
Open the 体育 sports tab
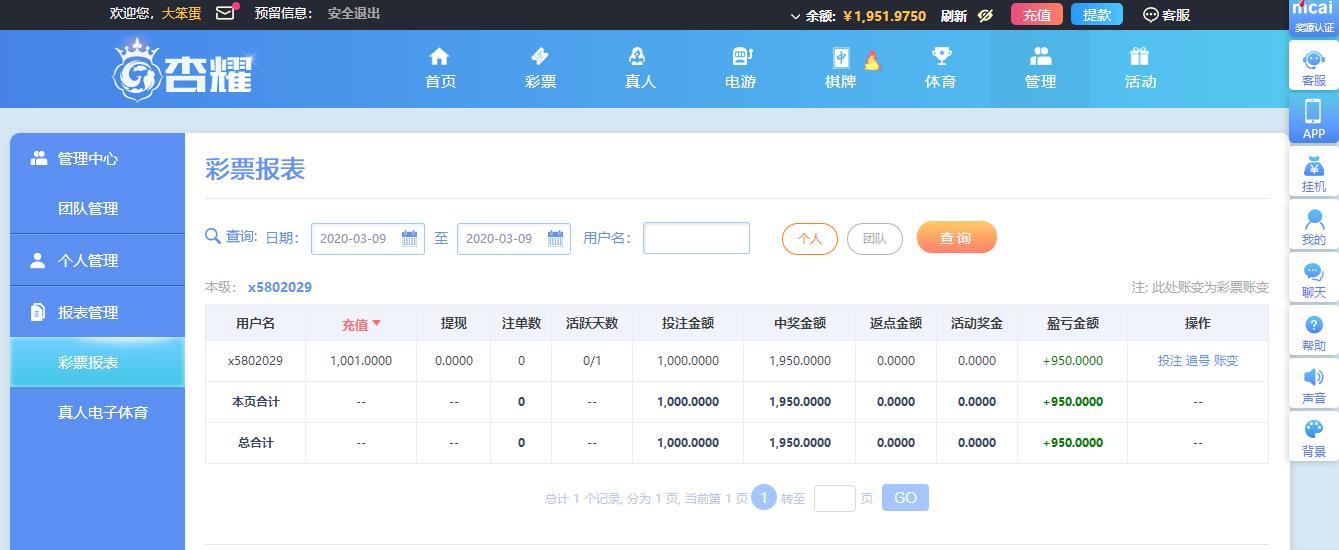(940, 68)
